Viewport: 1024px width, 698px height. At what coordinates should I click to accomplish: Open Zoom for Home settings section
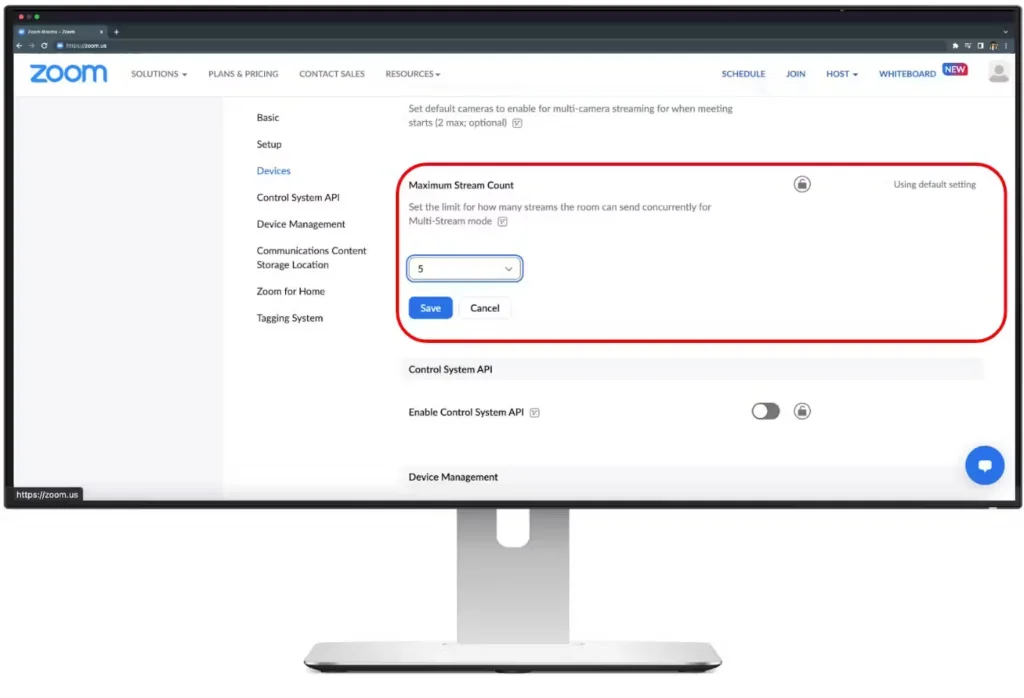[290, 291]
